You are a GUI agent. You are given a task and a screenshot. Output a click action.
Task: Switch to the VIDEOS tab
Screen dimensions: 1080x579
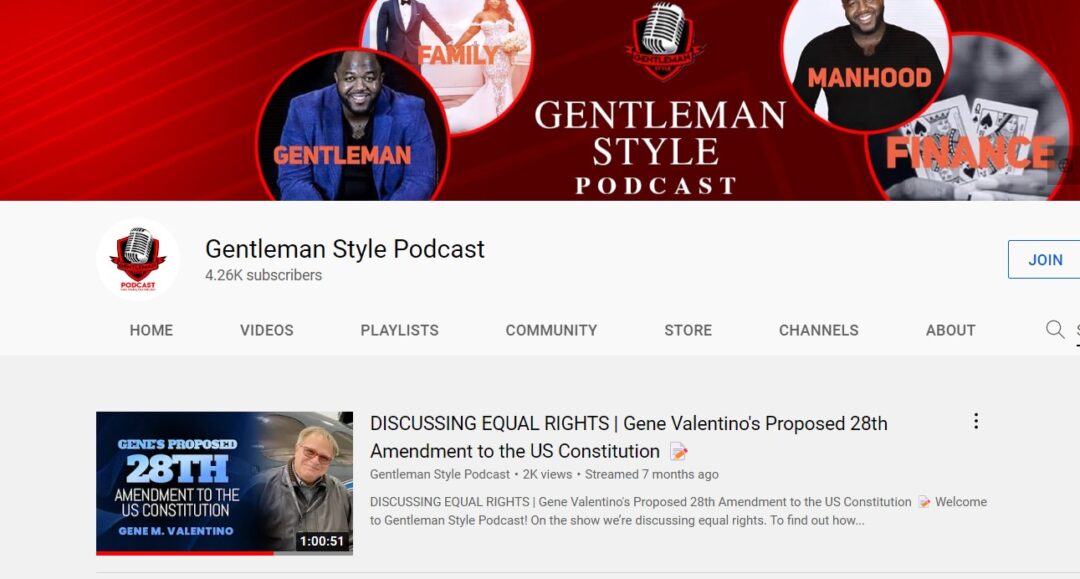(267, 330)
